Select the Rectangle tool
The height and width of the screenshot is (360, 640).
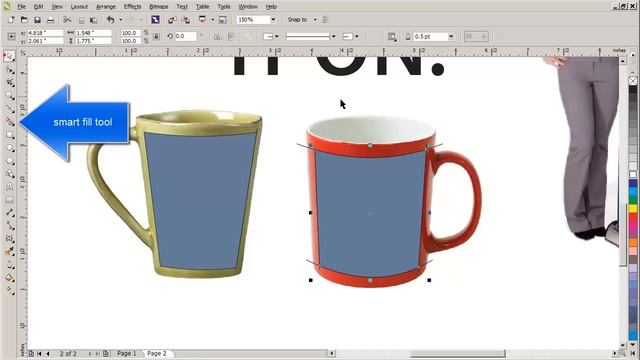[x=9, y=135]
